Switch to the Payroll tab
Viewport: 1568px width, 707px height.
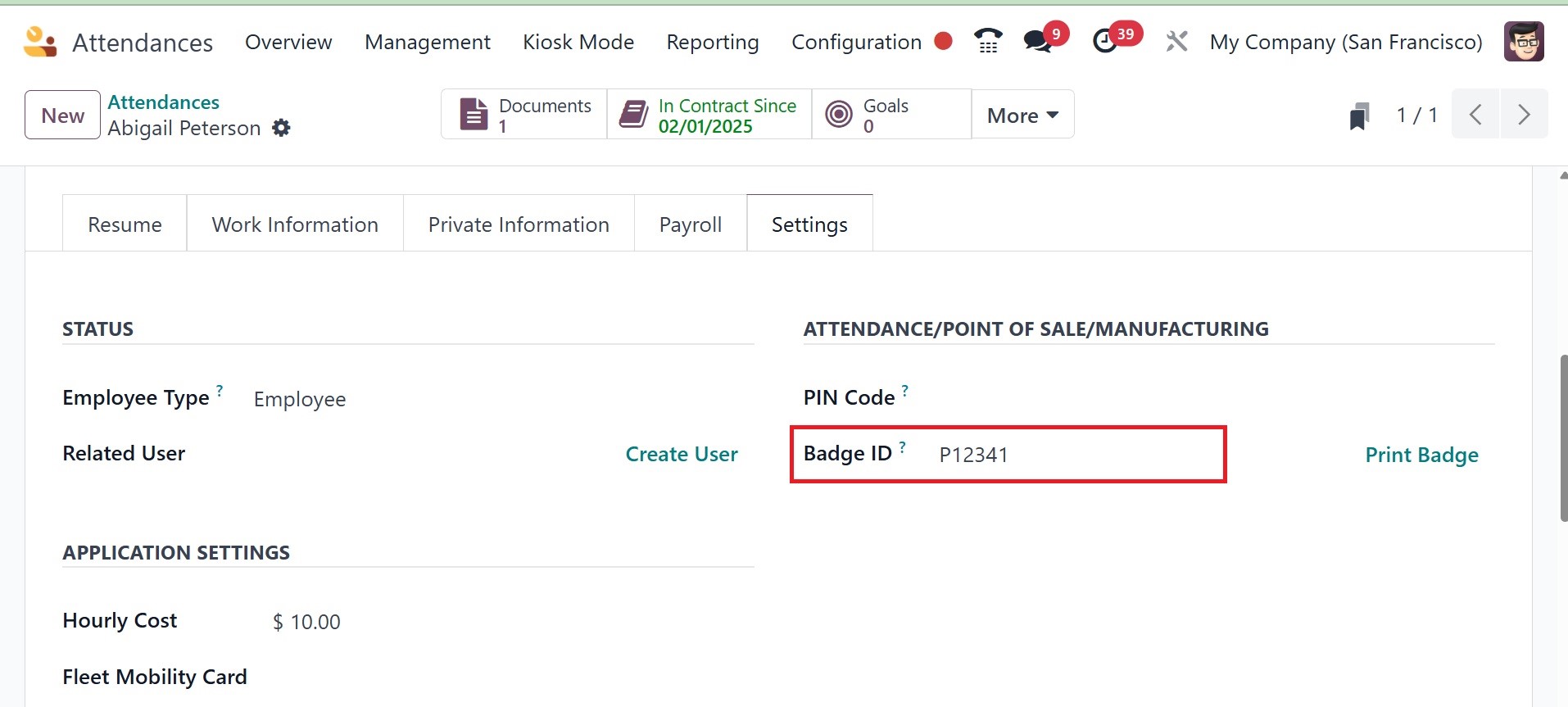pos(690,224)
